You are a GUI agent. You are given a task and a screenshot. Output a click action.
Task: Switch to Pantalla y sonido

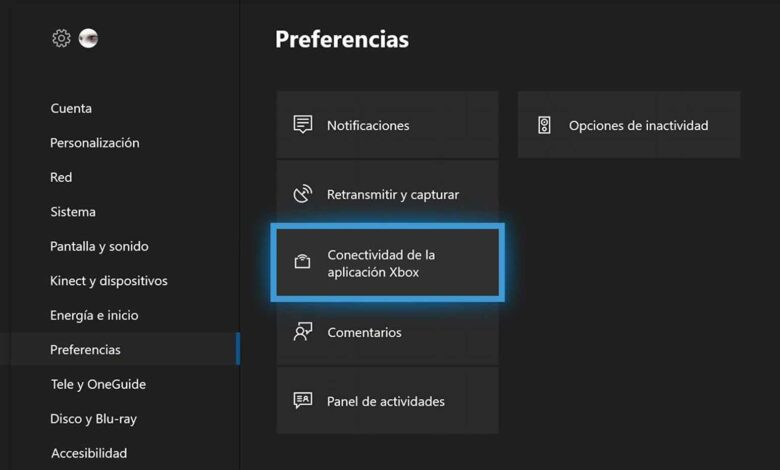99,246
